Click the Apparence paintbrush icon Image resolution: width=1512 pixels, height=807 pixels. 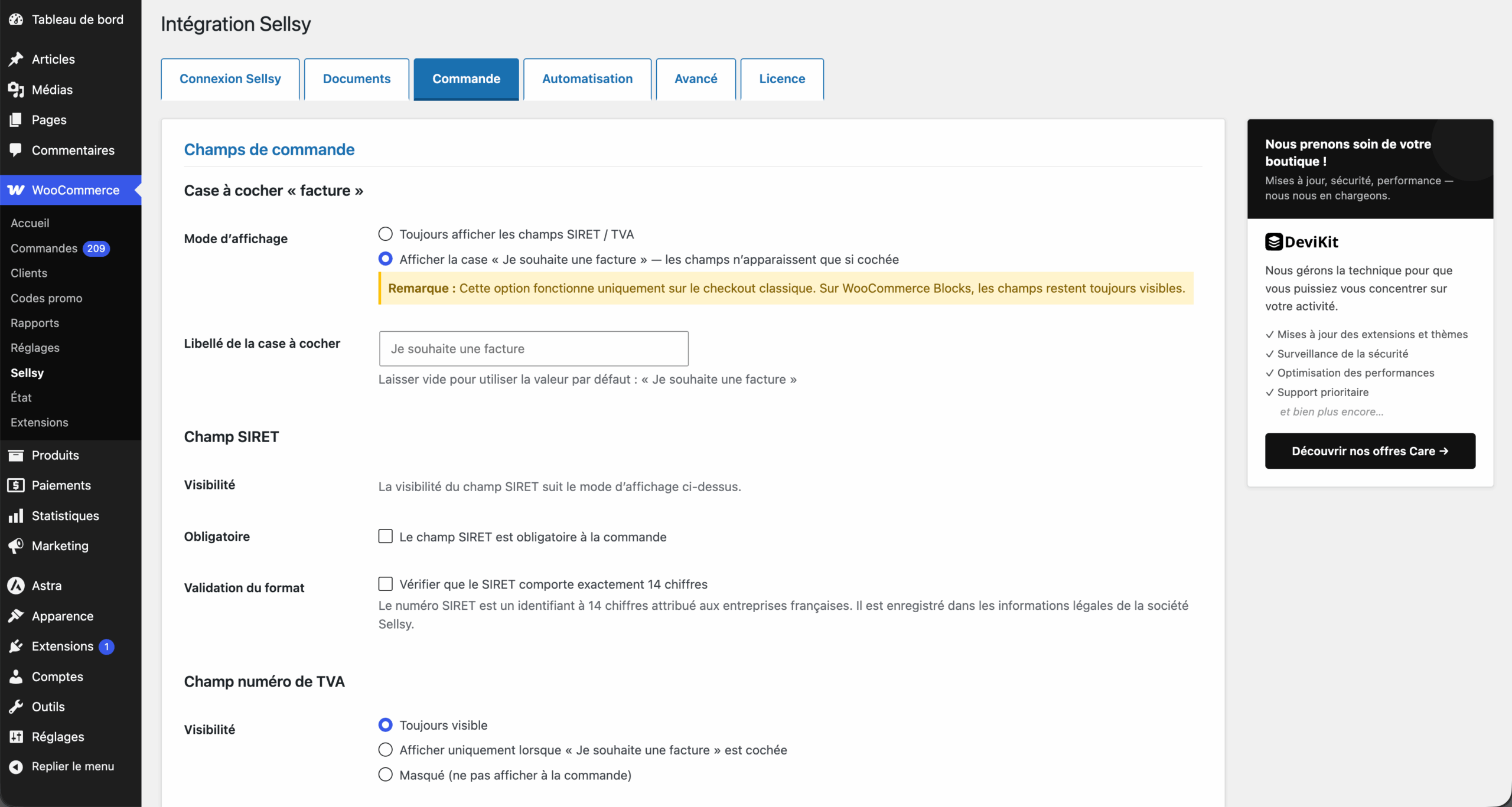16,616
